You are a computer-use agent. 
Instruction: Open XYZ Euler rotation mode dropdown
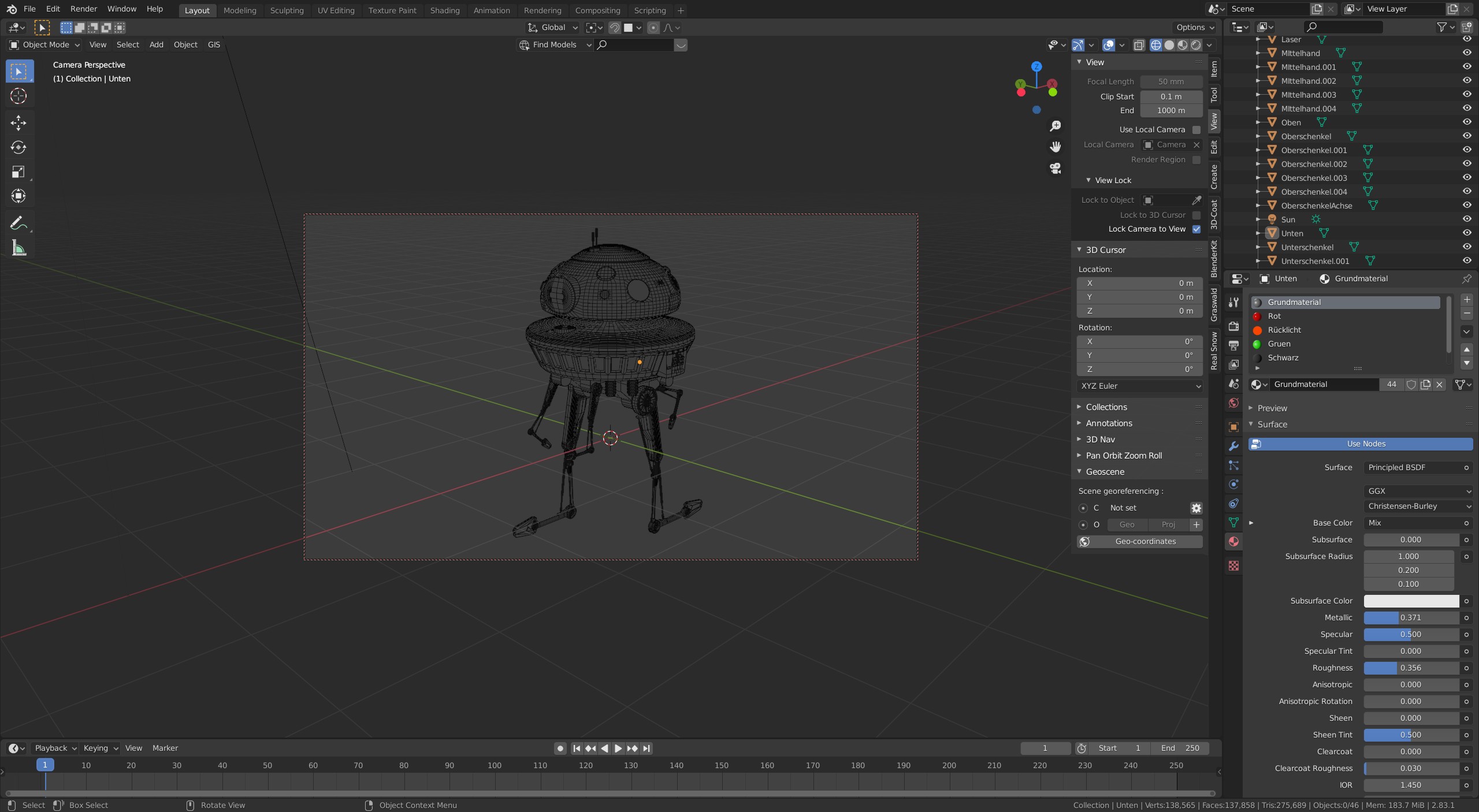1139,386
